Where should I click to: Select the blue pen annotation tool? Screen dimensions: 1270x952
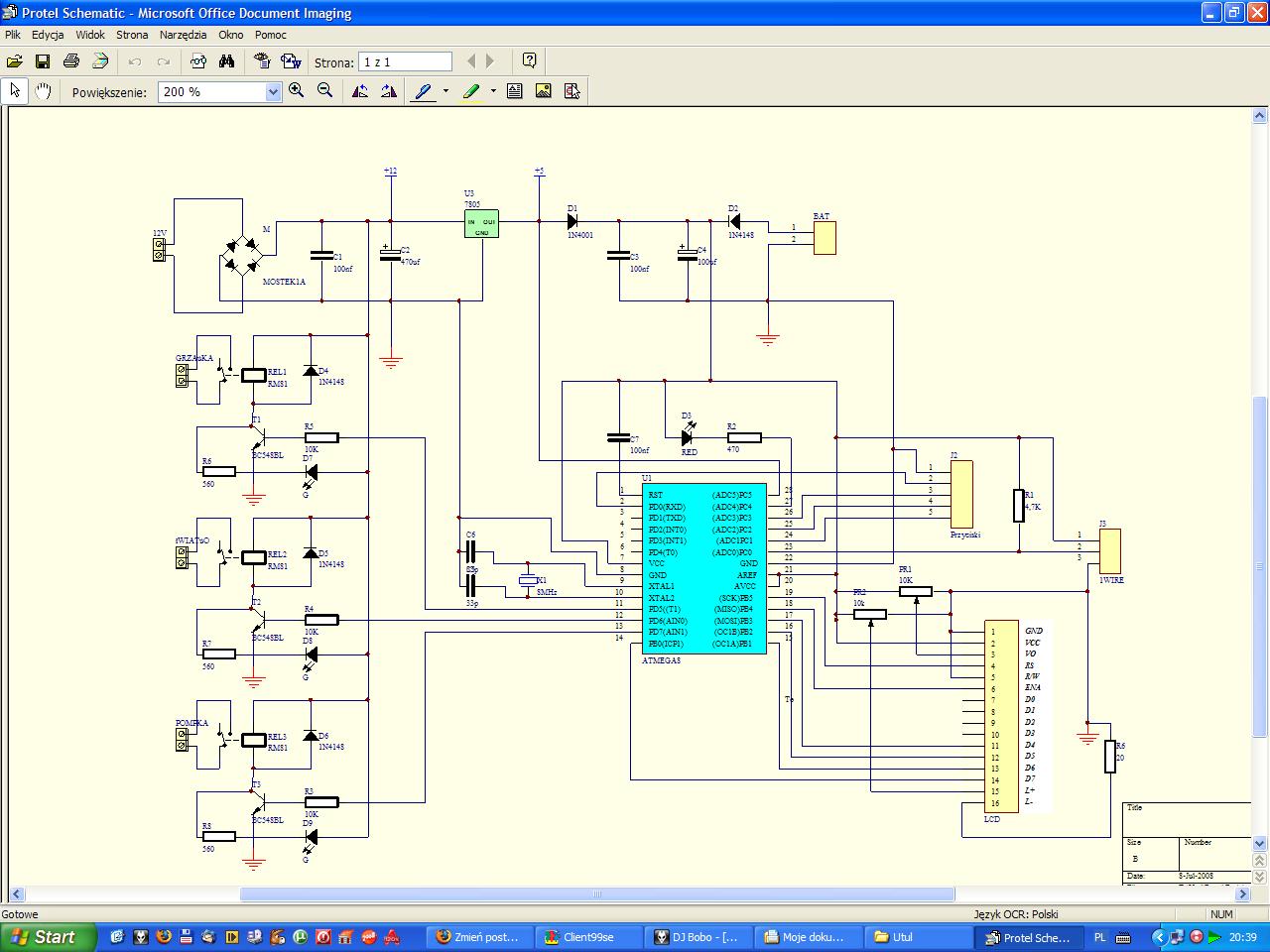pyautogui.click(x=424, y=91)
